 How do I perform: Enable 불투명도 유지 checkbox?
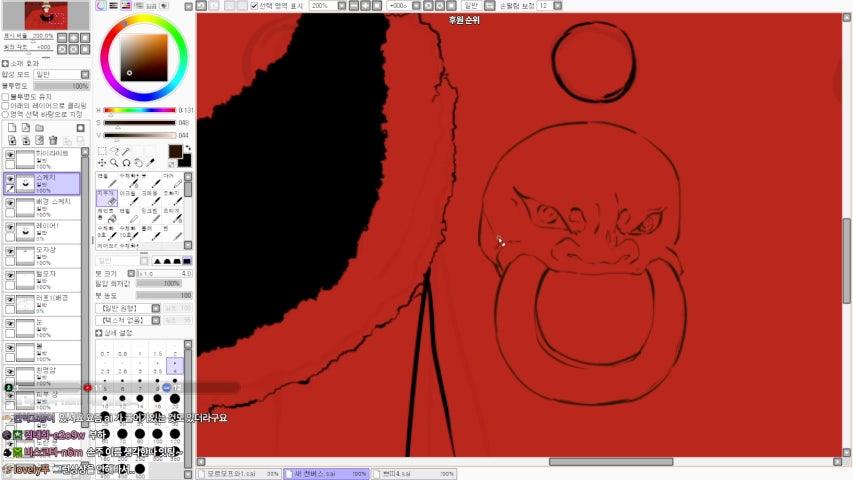point(5,97)
